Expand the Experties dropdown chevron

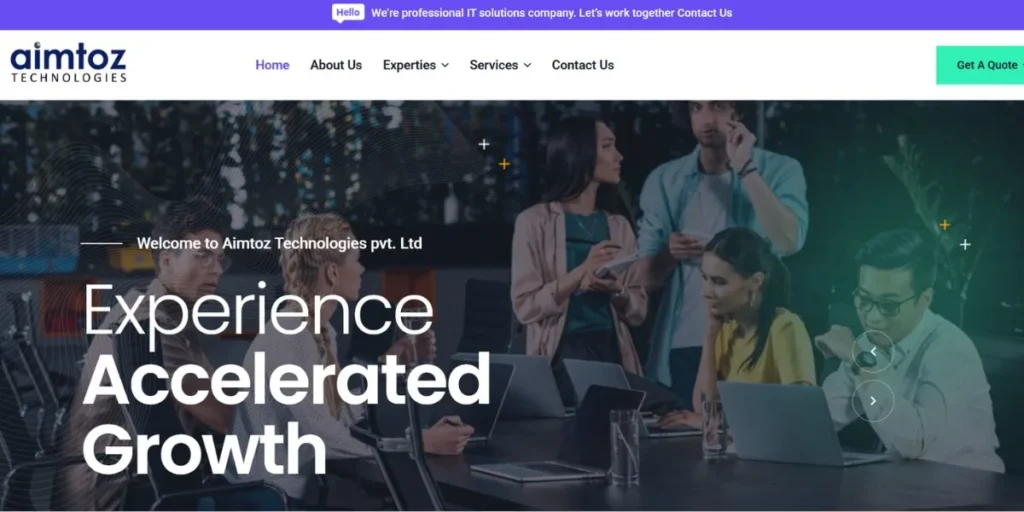click(445, 65)
